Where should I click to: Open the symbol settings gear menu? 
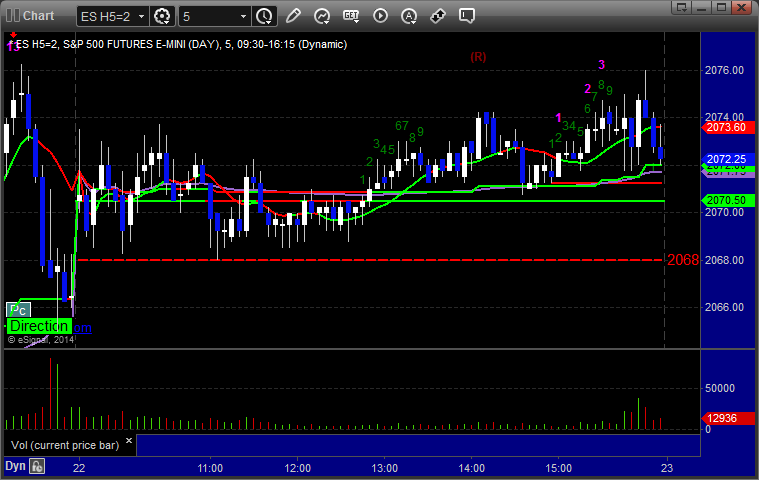pos(162,16)
